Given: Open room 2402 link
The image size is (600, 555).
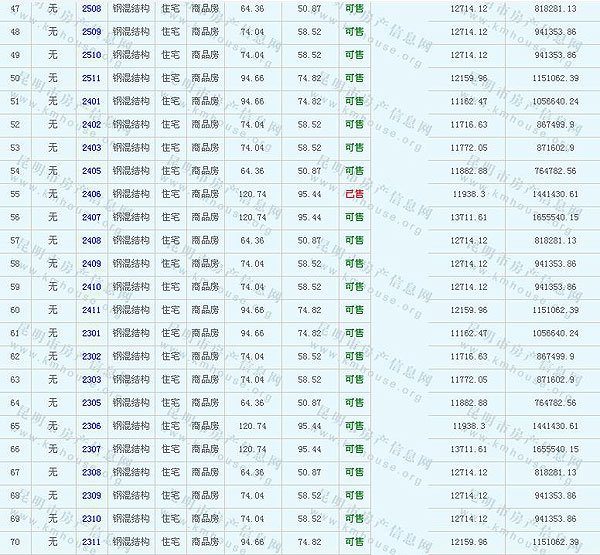Looking at the screenshot, I should click(91, 124).
